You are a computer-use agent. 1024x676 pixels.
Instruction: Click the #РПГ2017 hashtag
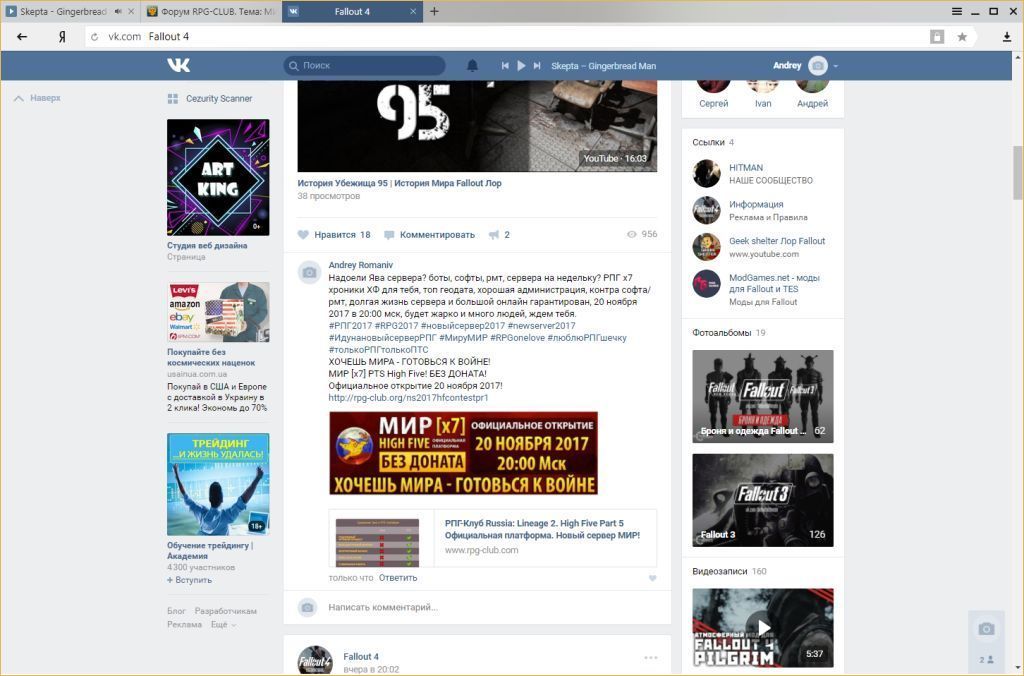(x=350, y=325)
